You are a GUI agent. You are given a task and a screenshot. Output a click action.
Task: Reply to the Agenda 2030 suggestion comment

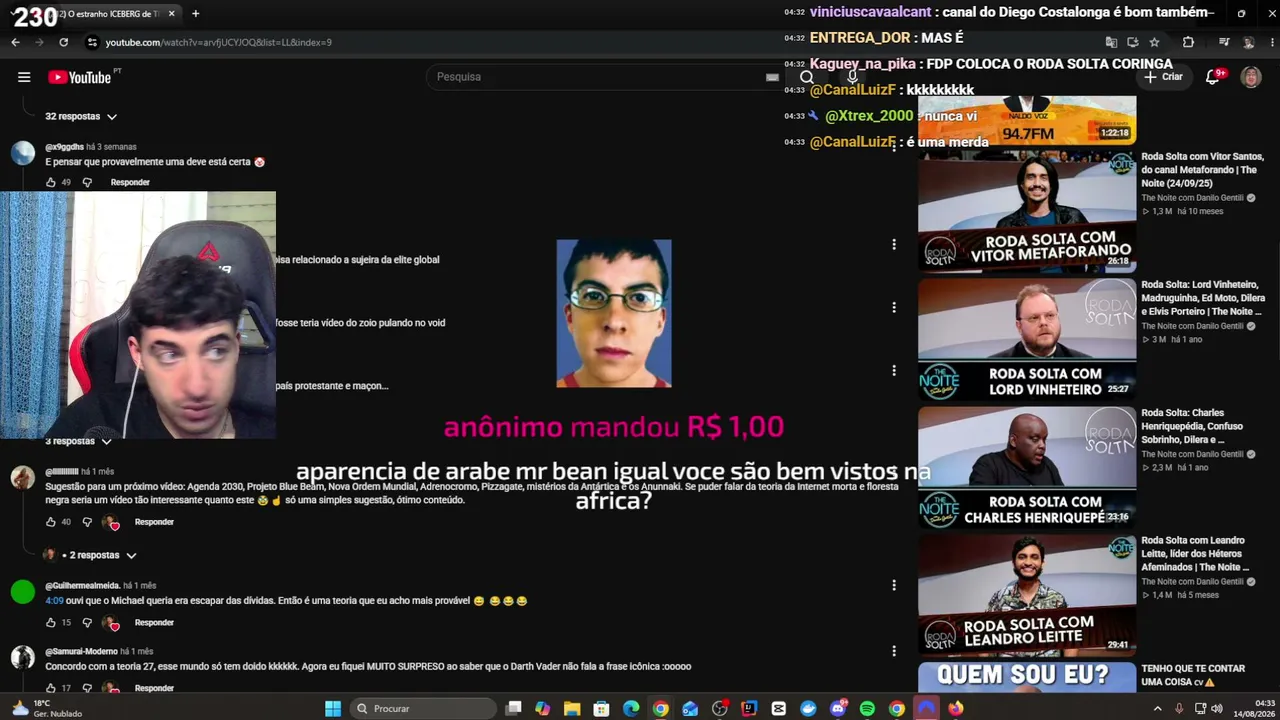click(154, 522)
